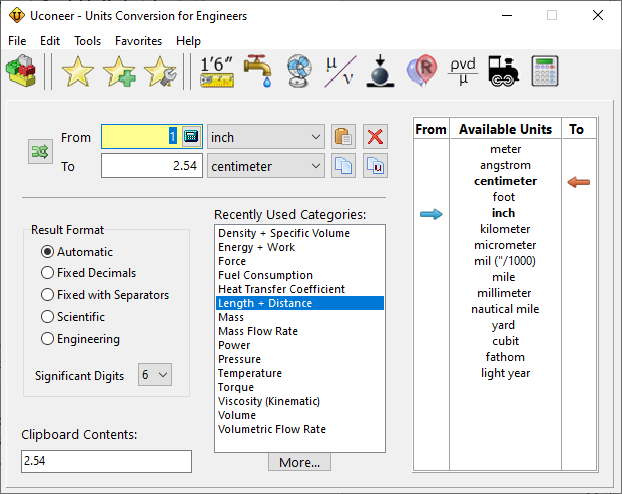Select the Fixed Decimals result format
The height and width of the screenshot is (494, 622).
coord(47,273)
